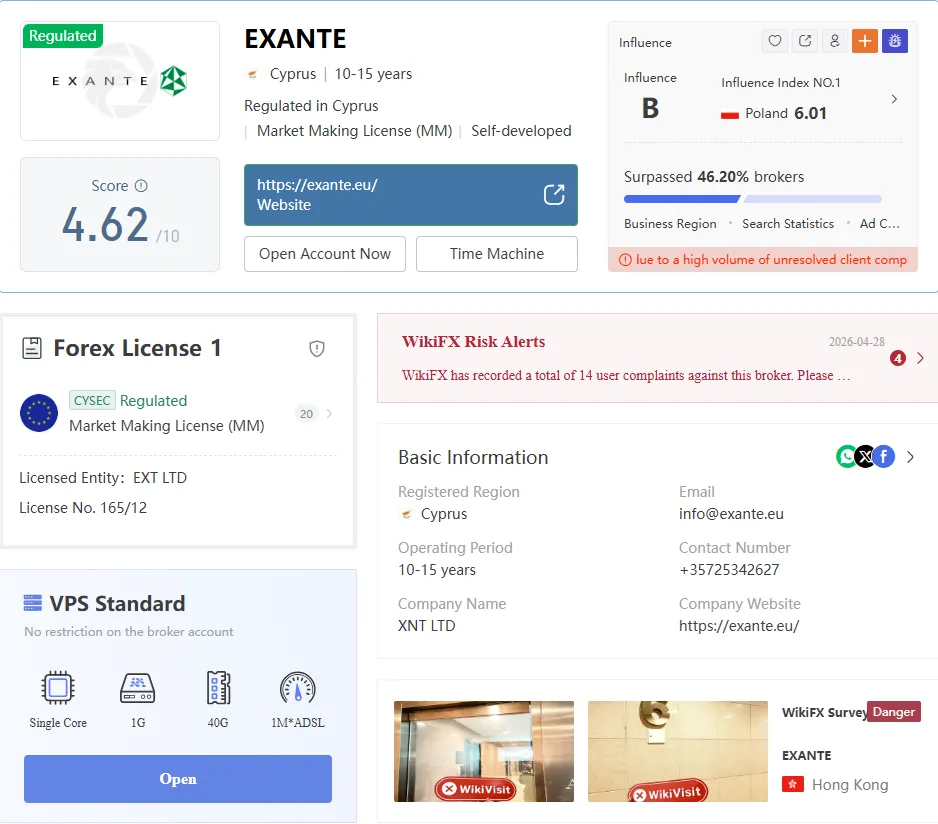Click the Self-developed platform label
938x824 pixels.
pos(521,130)
